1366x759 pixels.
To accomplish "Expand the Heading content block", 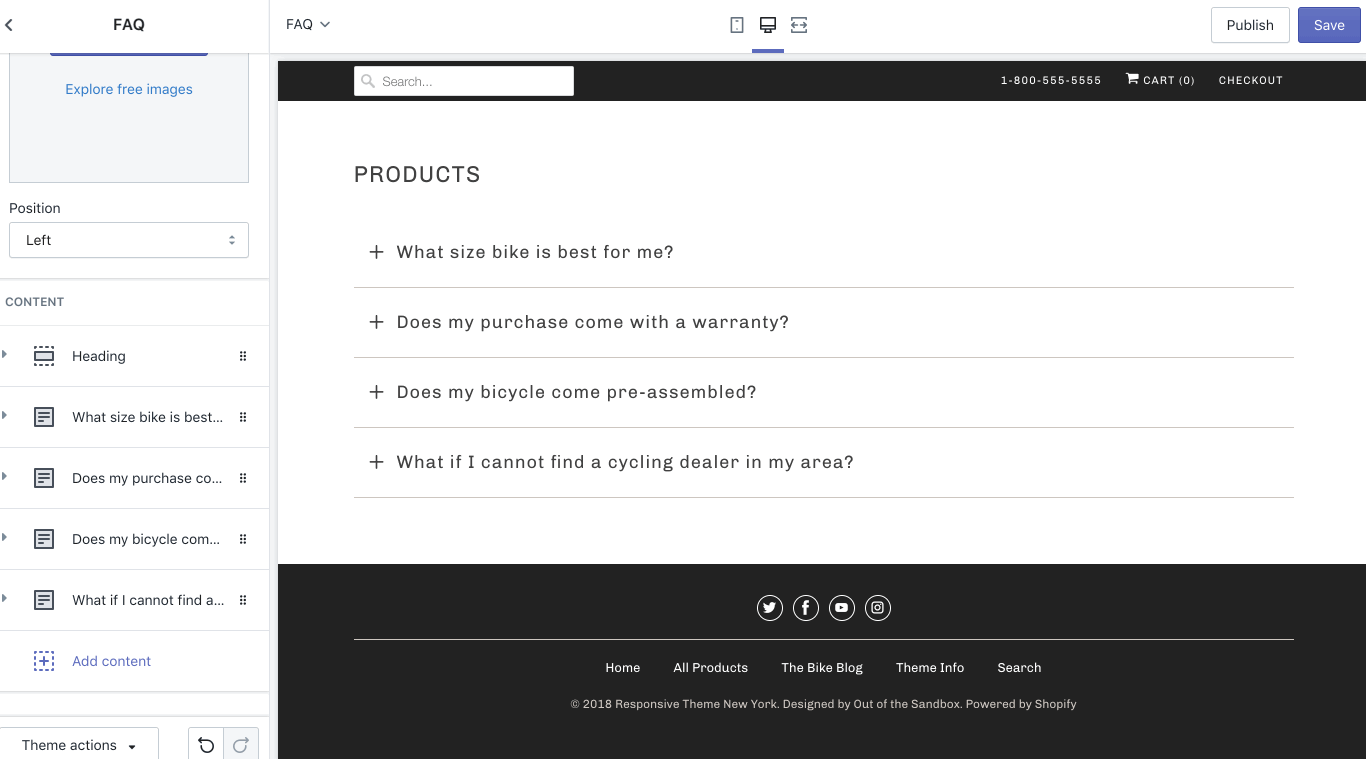I will pos(5,355).
